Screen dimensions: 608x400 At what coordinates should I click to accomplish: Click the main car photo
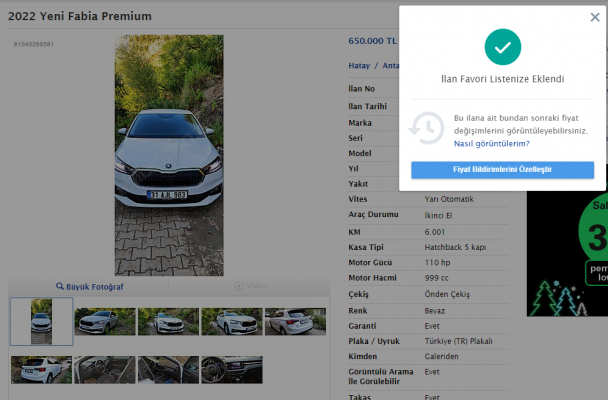coord(169,155)
